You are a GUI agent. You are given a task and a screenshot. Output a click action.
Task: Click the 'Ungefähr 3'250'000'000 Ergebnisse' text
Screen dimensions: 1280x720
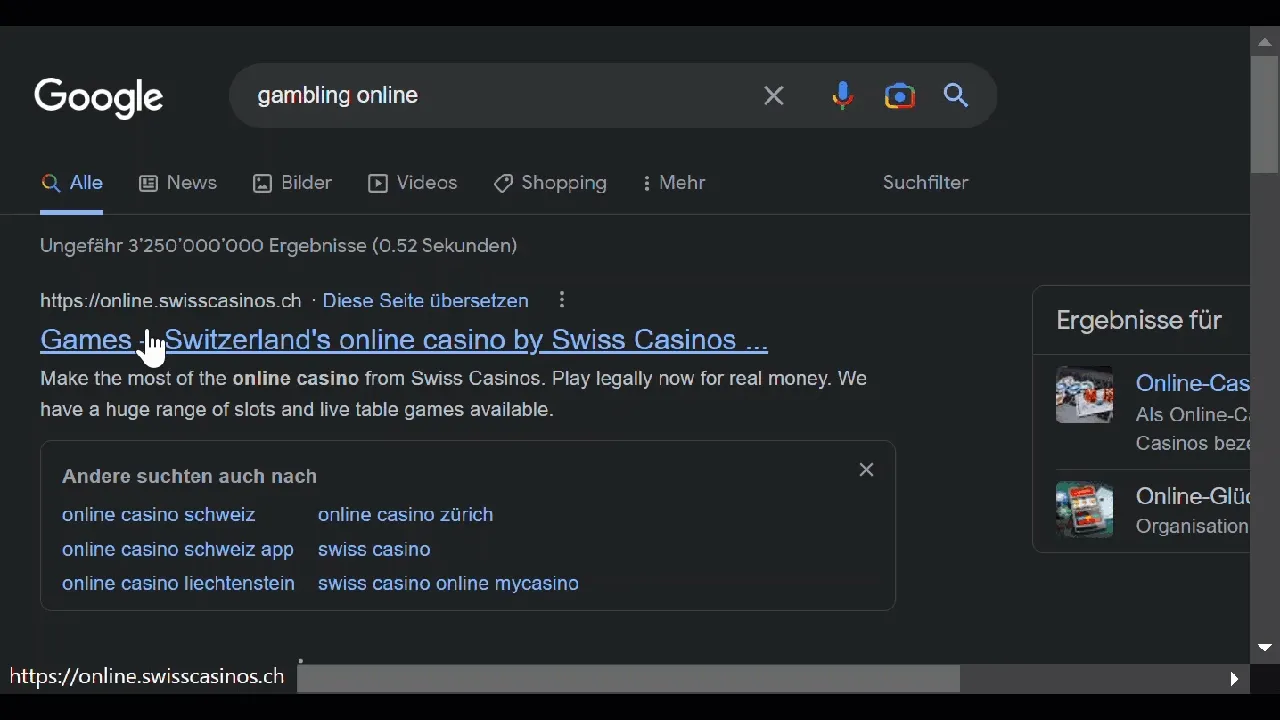279,246
